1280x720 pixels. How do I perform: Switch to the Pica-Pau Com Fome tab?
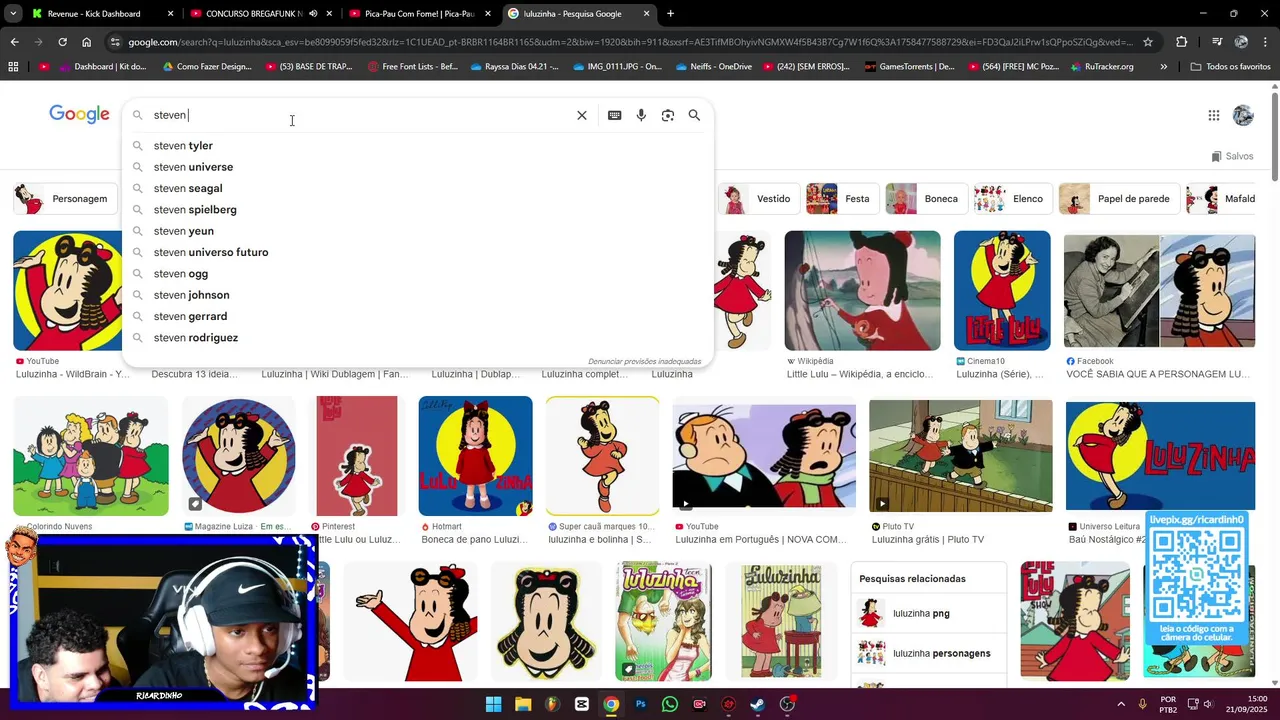click(419, 14)
